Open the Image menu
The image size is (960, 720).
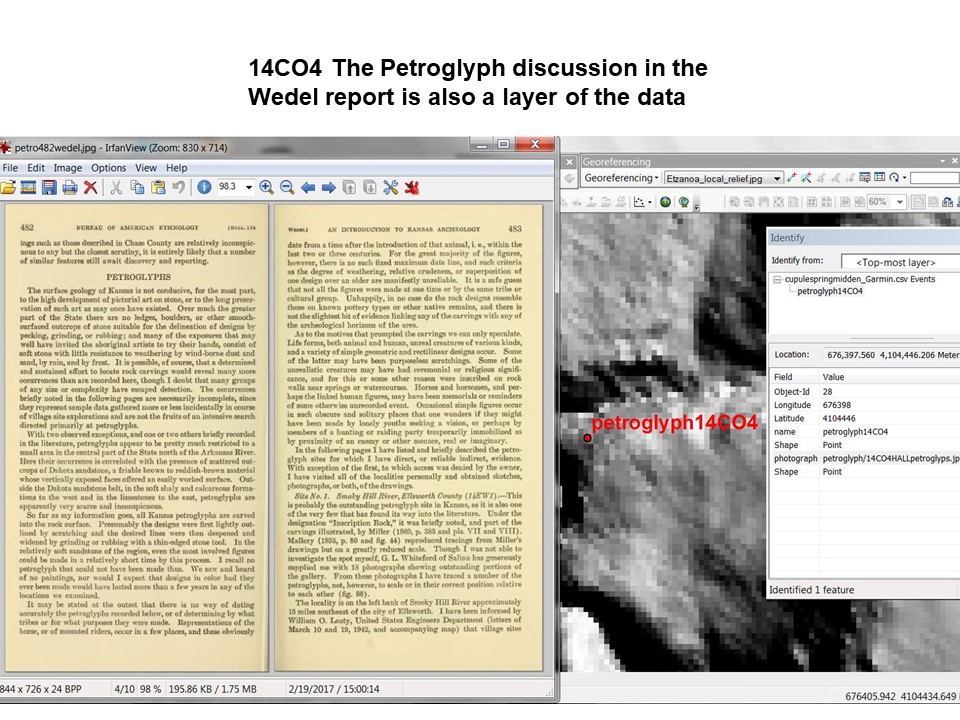(68, 168)
